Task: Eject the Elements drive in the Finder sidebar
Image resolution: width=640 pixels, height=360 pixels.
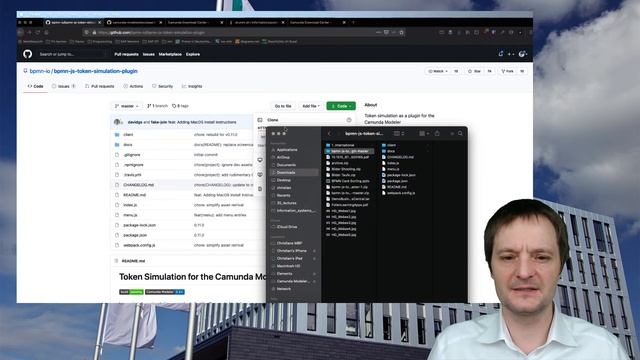Action: pyautogui.click(x=314, y=274)
